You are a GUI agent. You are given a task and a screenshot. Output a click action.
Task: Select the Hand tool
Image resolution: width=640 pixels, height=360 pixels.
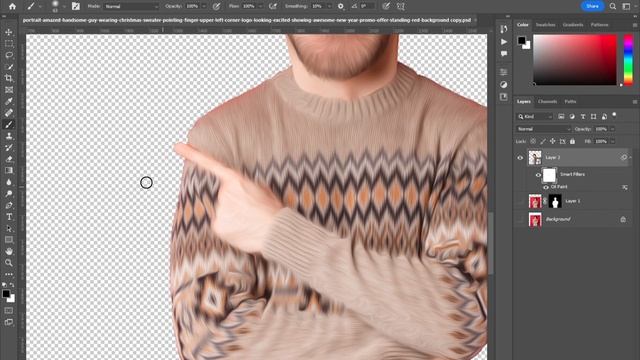pos(9,251)
